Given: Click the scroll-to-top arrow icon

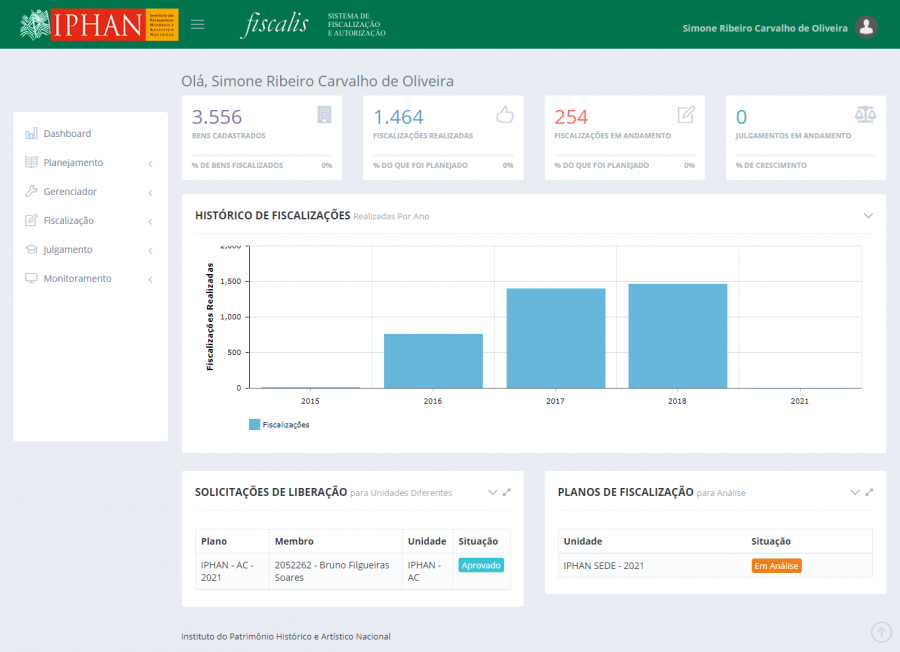Looking at the screenshot, I should [881, 632].
